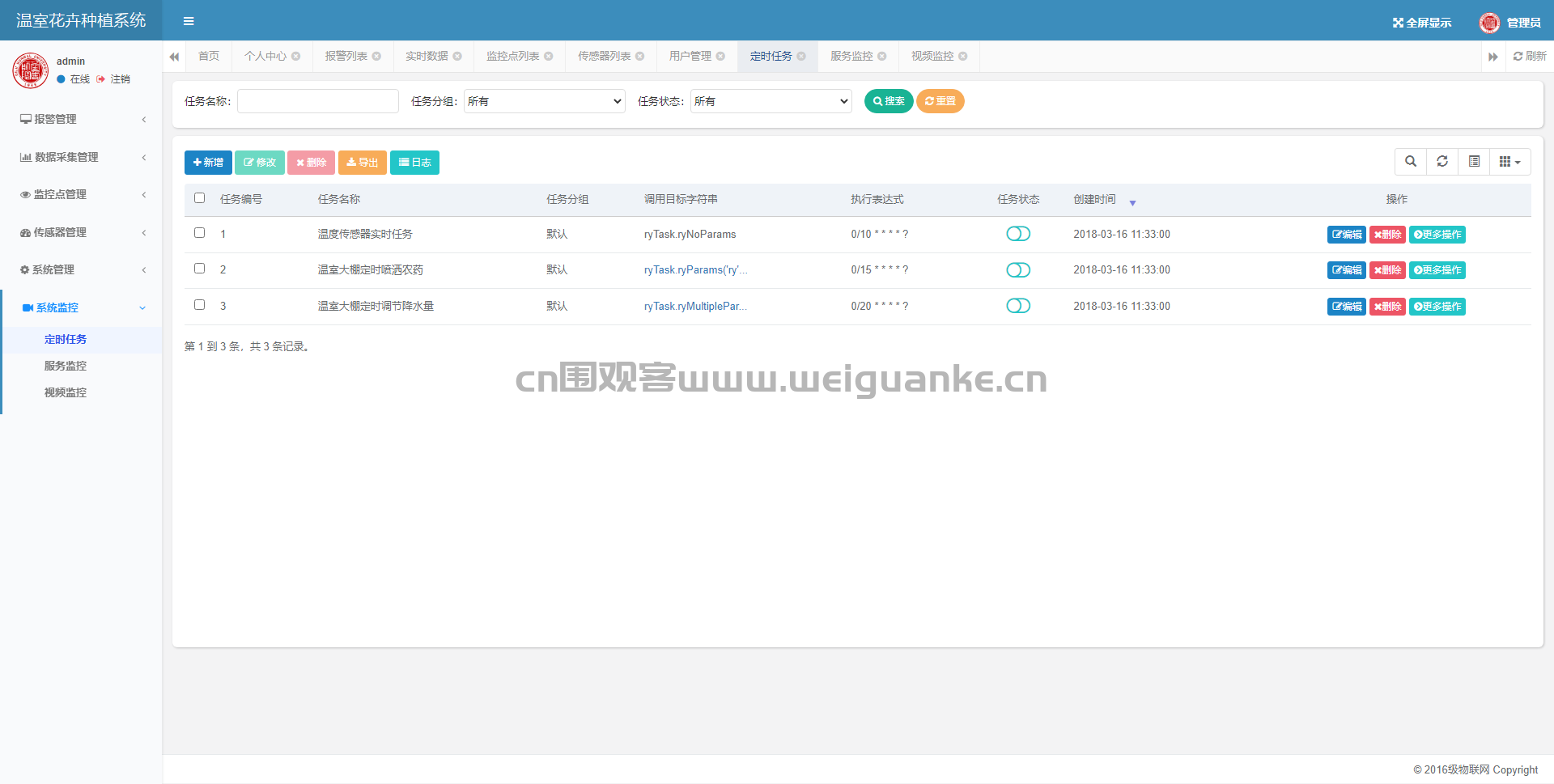
Task: Toggle sidebar with hamburger menu icon
Action: [x=189, y=21]
